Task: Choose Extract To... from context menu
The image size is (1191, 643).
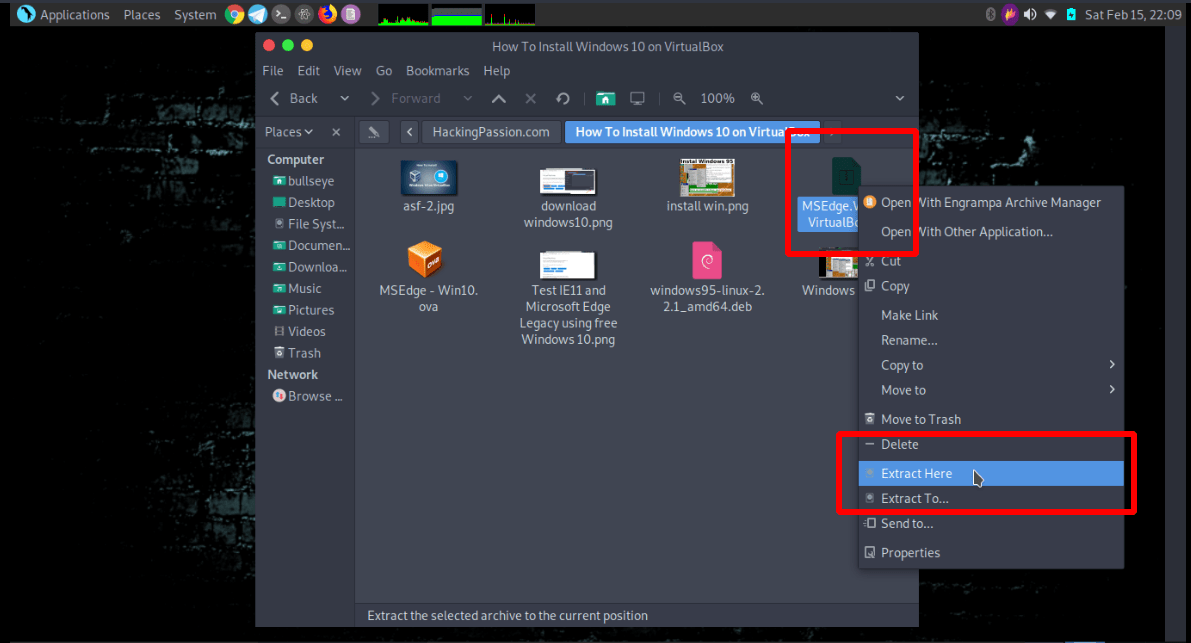Action: (991, 499)
